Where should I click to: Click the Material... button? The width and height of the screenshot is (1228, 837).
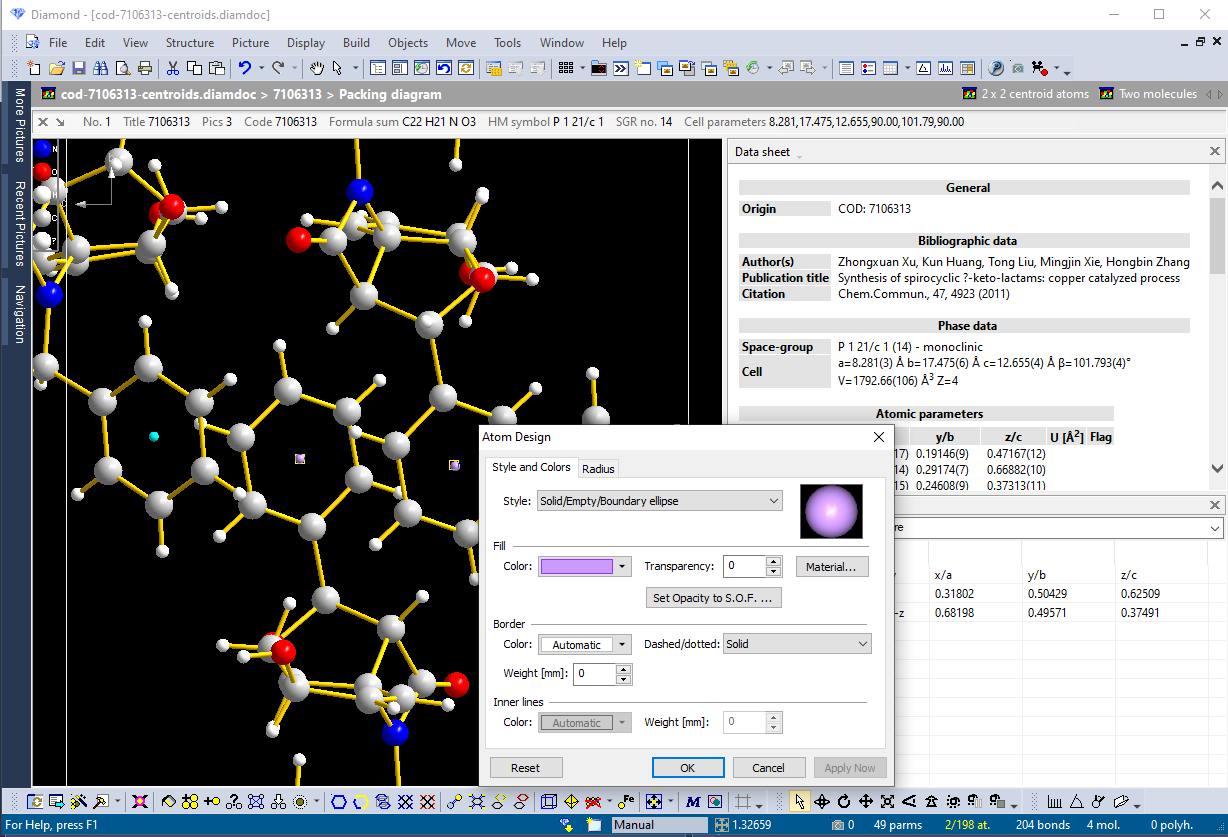tap(831, 566)
